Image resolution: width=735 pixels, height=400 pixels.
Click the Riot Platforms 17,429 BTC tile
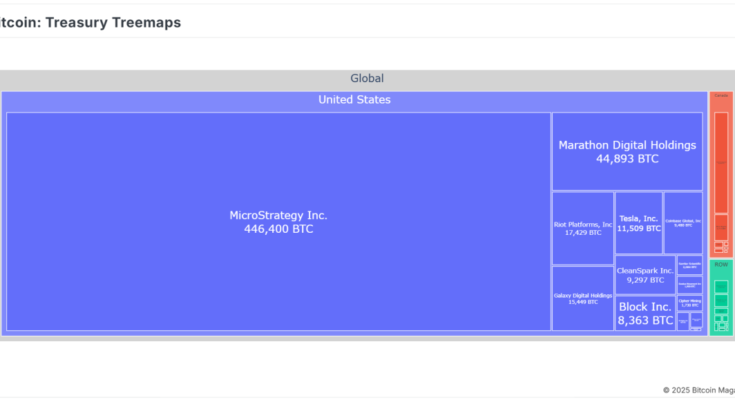583,228
